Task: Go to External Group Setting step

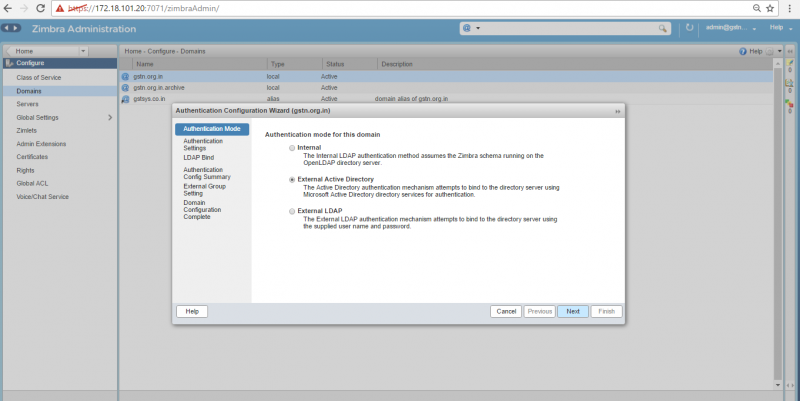Action: coord(205,190)
